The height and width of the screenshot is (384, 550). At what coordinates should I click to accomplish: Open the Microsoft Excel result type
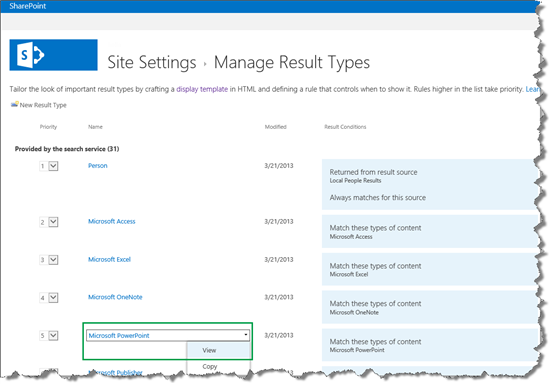(x=109, y=259)
